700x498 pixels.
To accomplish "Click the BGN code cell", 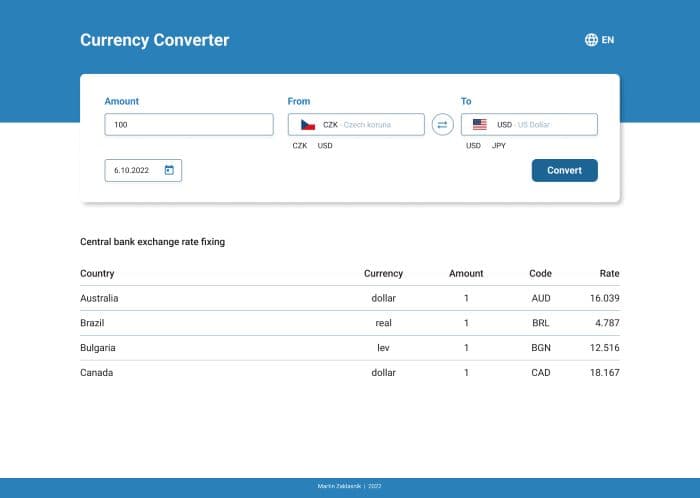I will (x=541, y=348).
